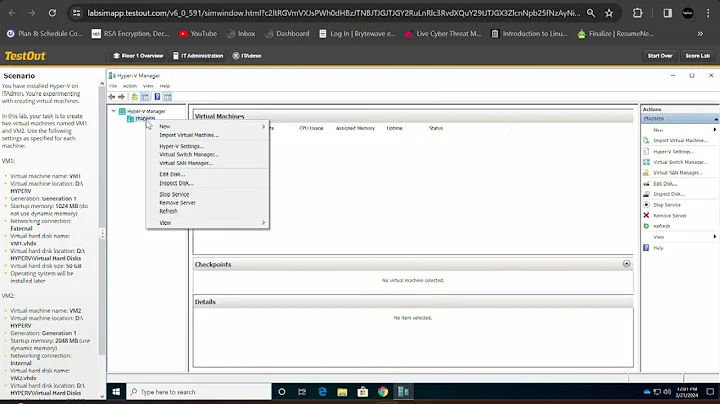Click the Score Lab button
Screen dimensions: 720x404
pyautogui.click(x=698, y=56)
